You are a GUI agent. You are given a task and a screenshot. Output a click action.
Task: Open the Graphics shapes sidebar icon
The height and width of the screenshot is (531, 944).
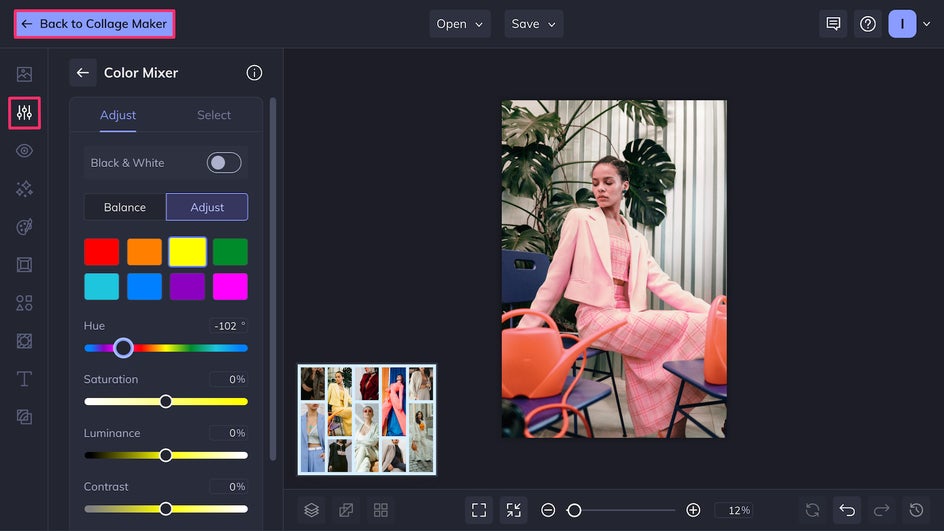(x=24, y=303)
